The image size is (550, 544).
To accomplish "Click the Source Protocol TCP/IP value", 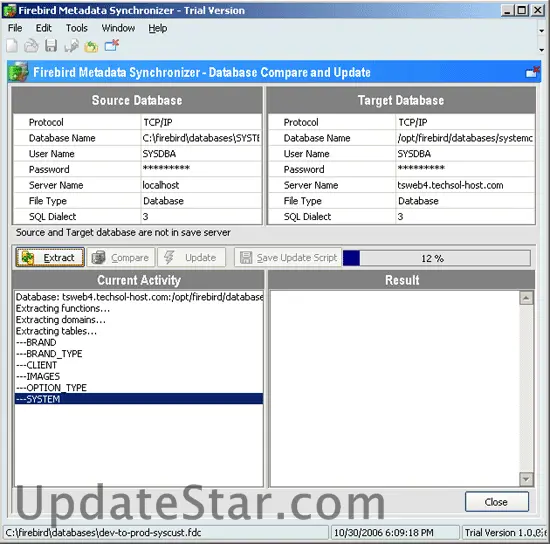I will [201, 122].
